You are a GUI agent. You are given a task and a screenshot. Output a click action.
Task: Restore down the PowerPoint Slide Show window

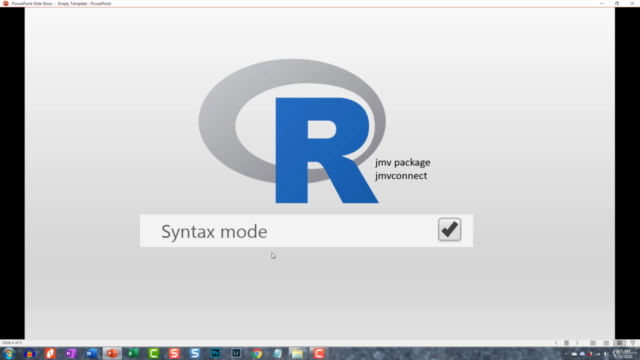(617, 3)
